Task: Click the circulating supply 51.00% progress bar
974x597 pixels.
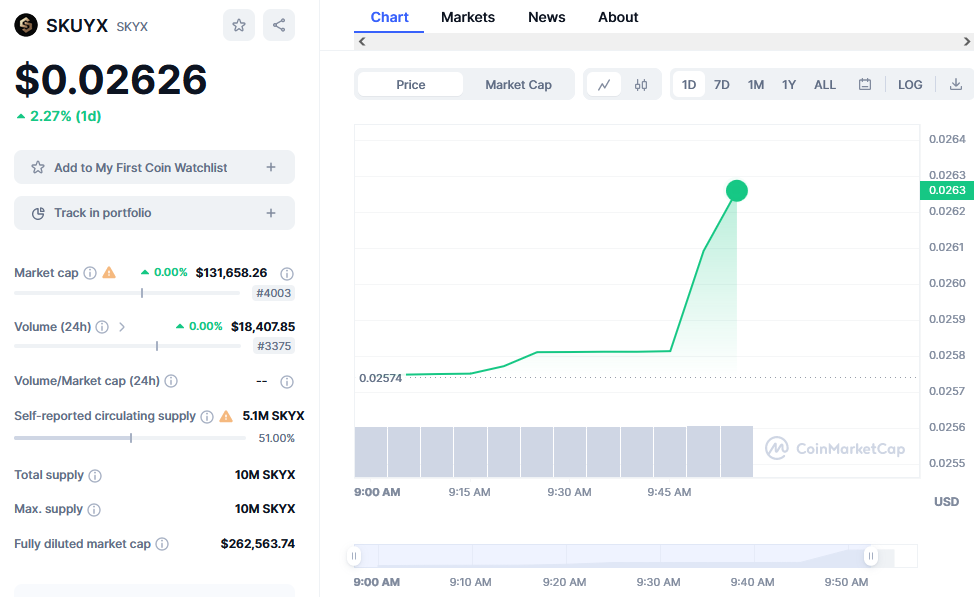Action: pyautogui.click(x=130, y=438)
